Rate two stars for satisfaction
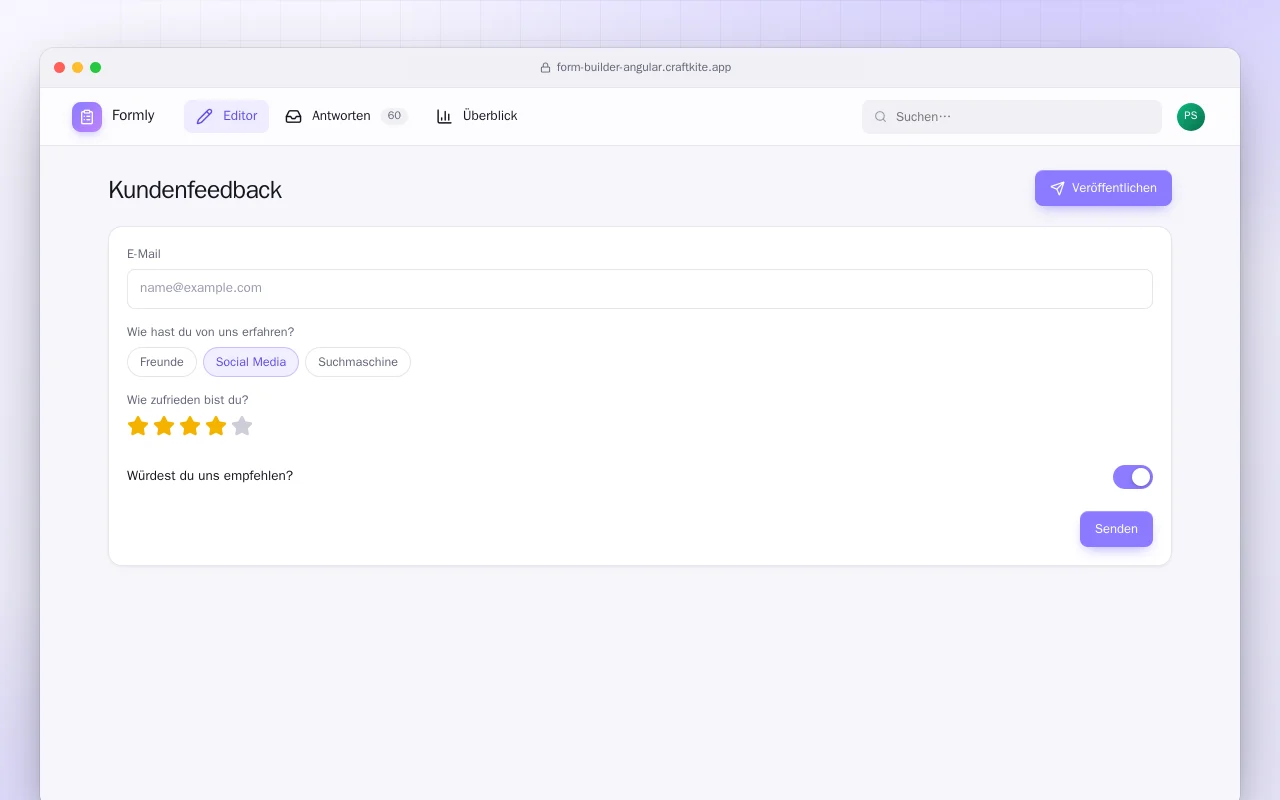1280x800 pixels. click(x=164, y=426)
